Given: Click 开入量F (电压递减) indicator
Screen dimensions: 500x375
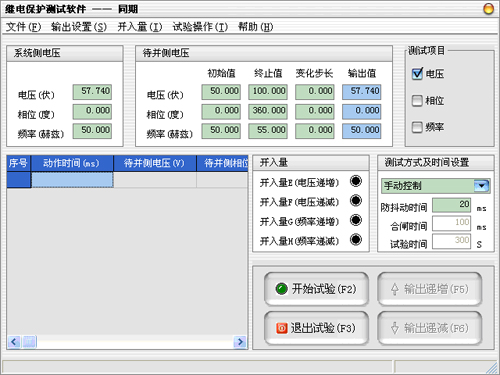Looking at the screenshot, I should coord(356,200).
